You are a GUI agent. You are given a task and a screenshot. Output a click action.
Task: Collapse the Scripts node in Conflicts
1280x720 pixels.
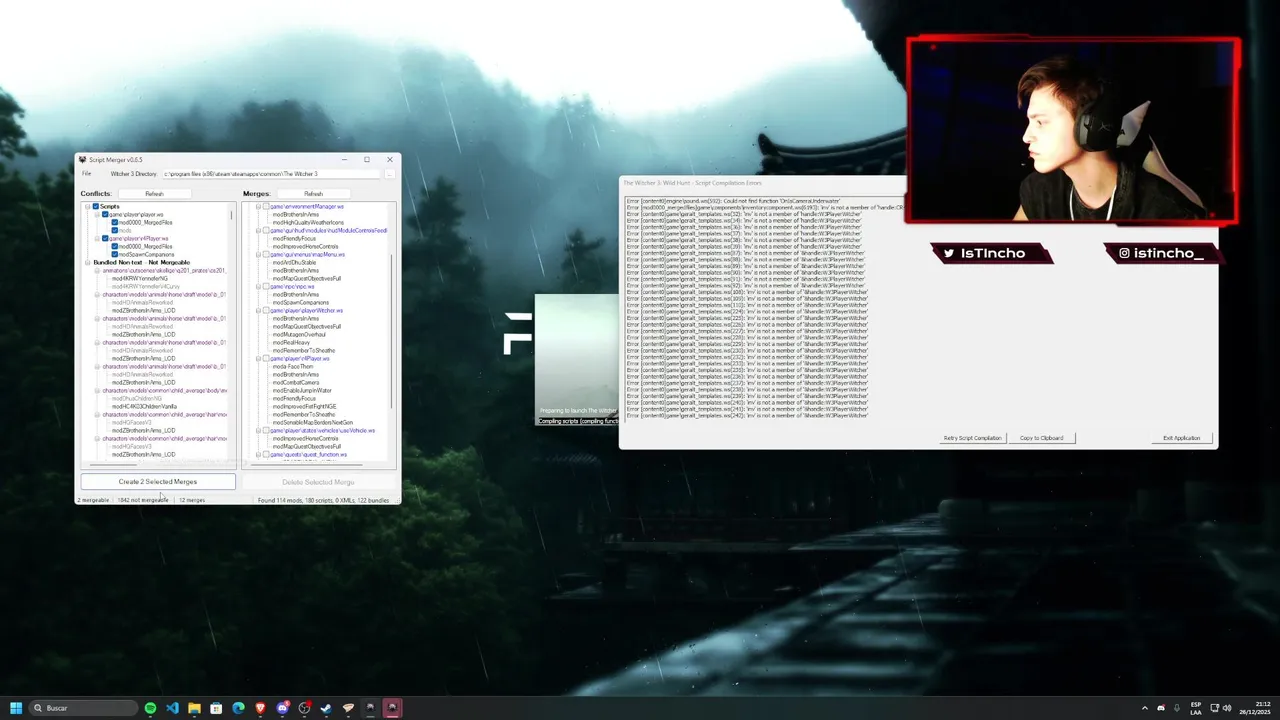[87, 206]
